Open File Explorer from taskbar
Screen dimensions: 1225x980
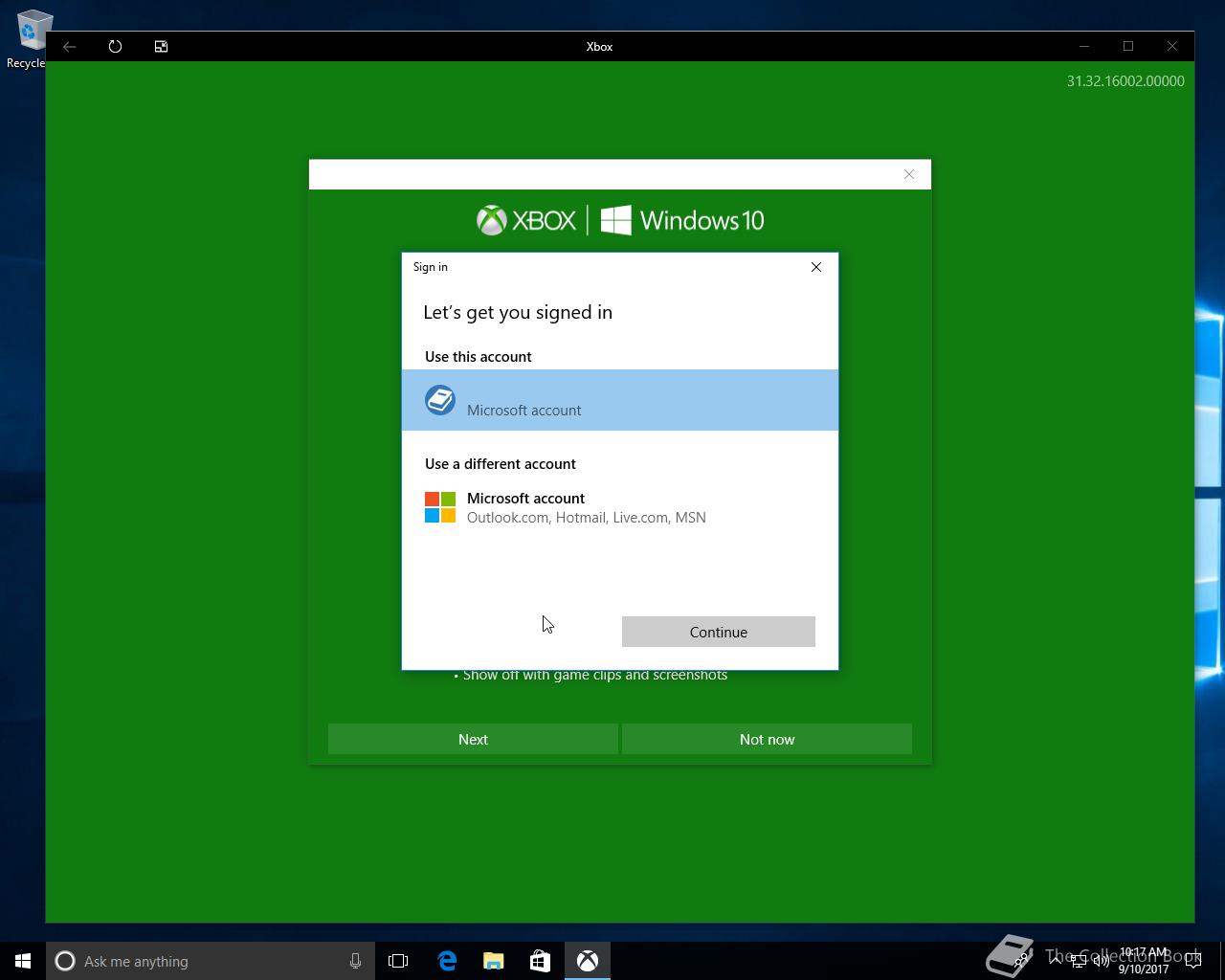[494, 961]
